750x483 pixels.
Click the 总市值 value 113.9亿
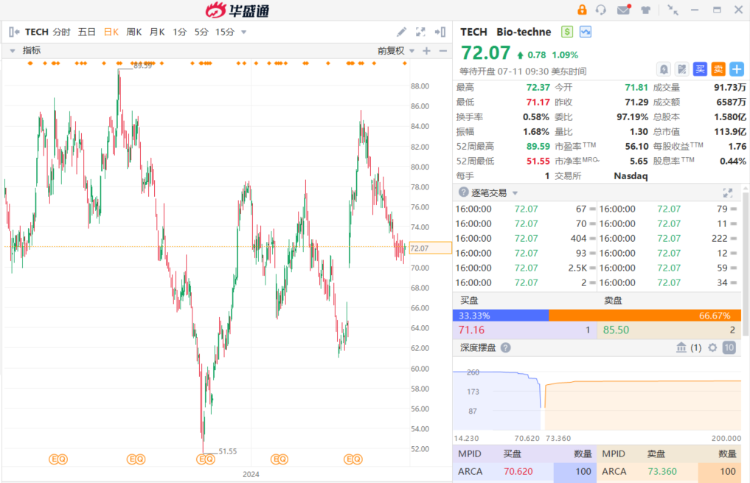(730, 132)
